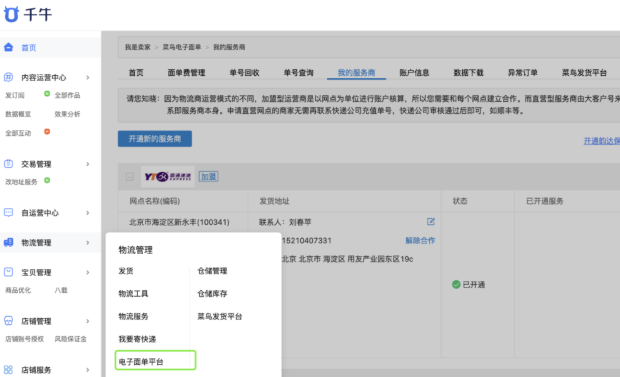Click green badge beside 全部作品

47,94
